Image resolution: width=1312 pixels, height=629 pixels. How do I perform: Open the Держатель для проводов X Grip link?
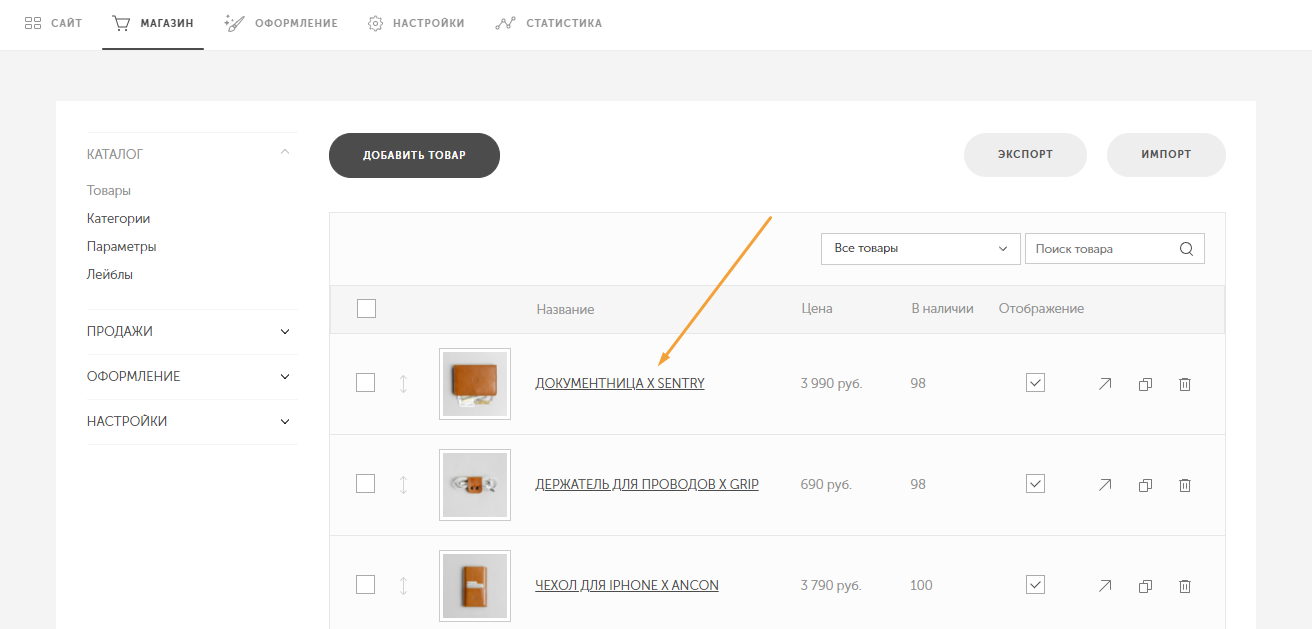647,484
